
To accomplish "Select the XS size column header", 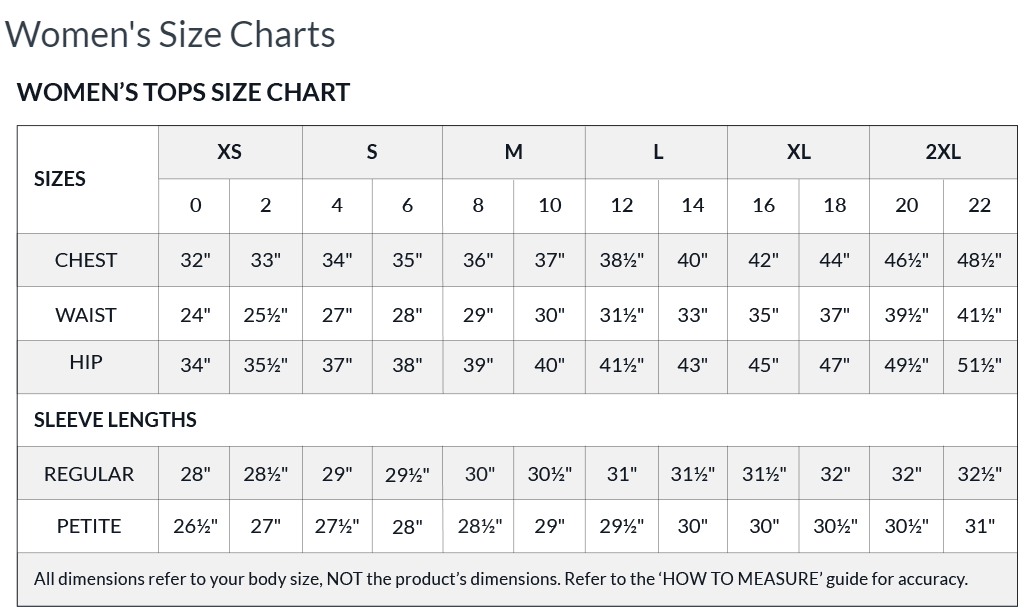I will (x=229, y=152).
